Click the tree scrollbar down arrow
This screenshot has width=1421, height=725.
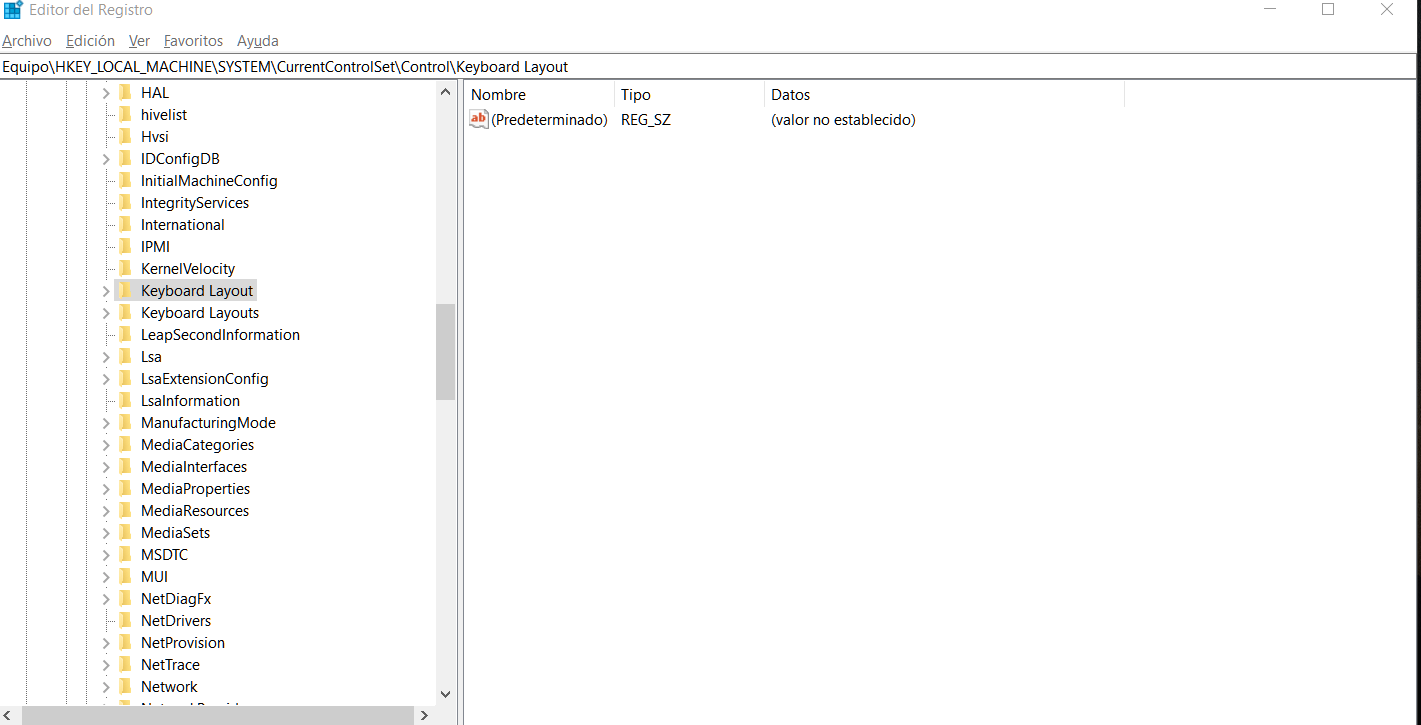coord(446,694)
